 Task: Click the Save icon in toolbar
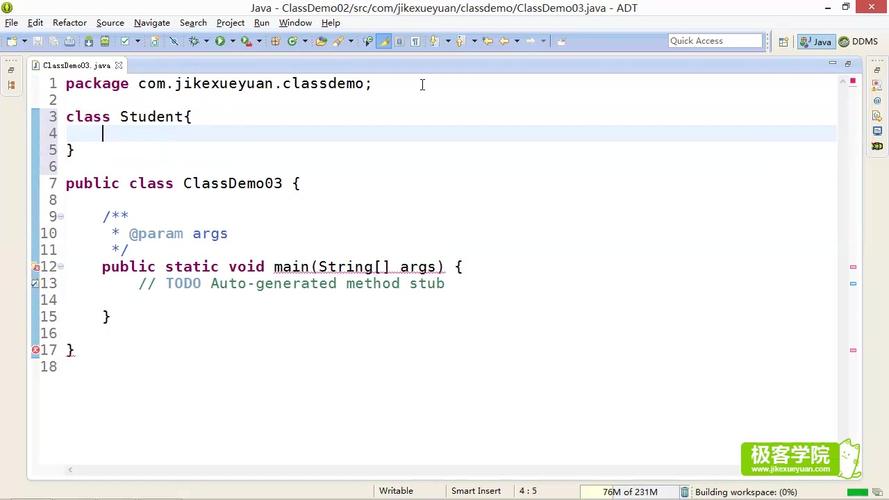pyautogui.click(x=37, y=41)
